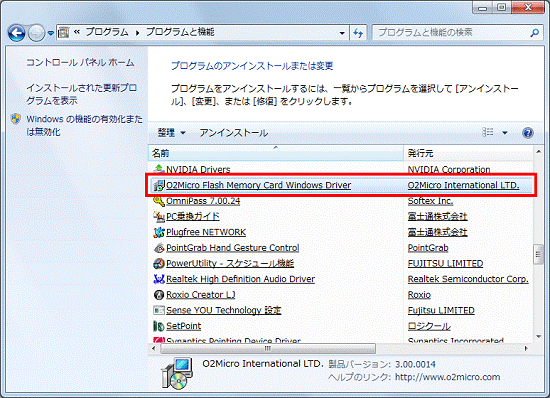Viewport: 550px width, 398px height.
Task: Select OmniPass 7.00.24 entry
Action: point(203,201)
